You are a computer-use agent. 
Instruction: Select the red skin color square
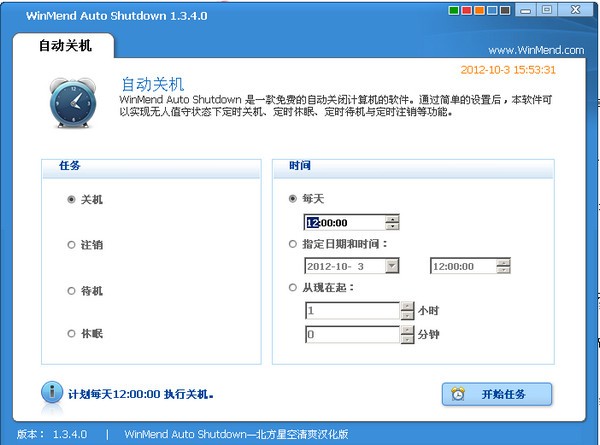466,10
